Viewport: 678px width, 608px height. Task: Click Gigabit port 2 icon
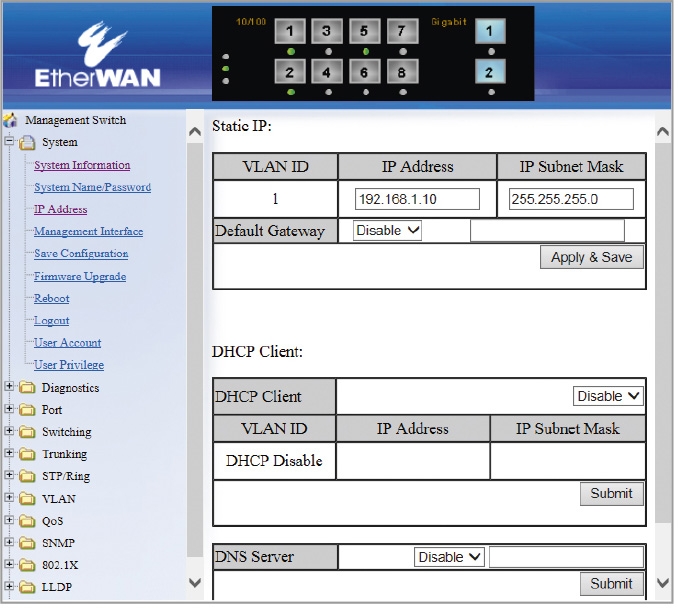[x=490, y=72]
